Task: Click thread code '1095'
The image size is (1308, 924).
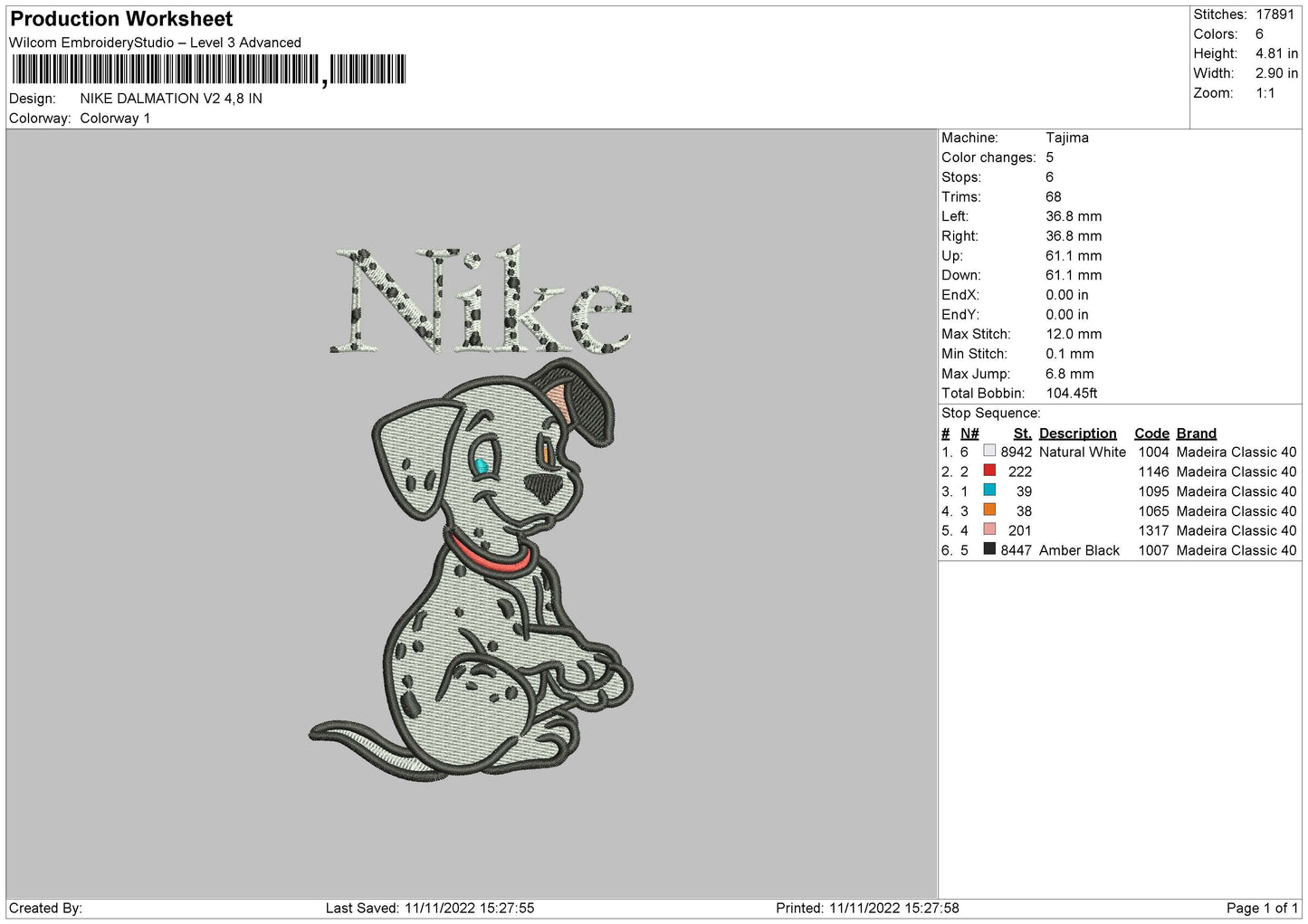Action: tap(1154, 491)
